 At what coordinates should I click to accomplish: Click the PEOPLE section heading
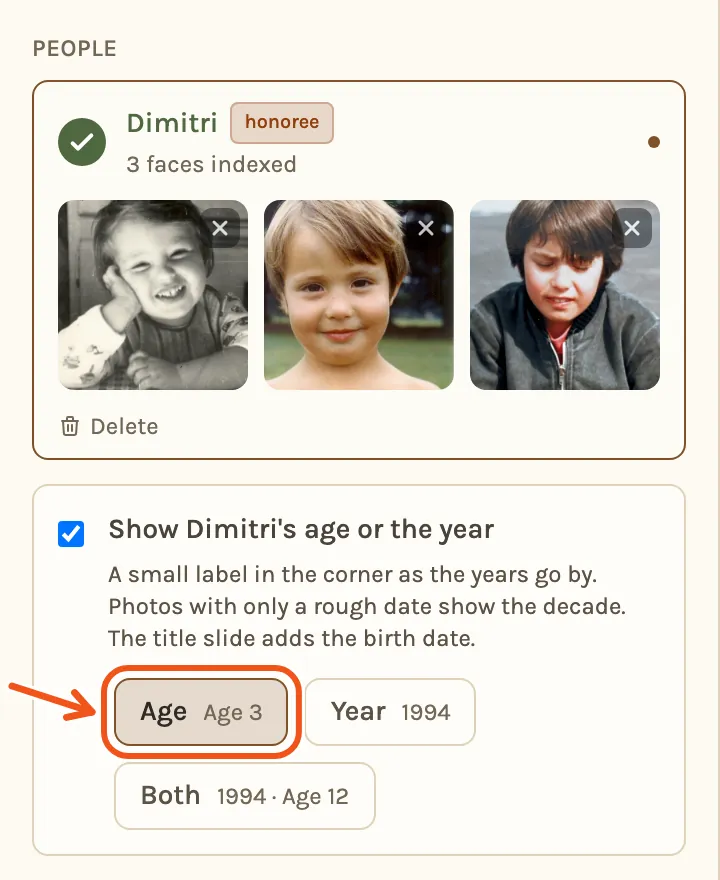pyautogui.click(x=75, y=49)
